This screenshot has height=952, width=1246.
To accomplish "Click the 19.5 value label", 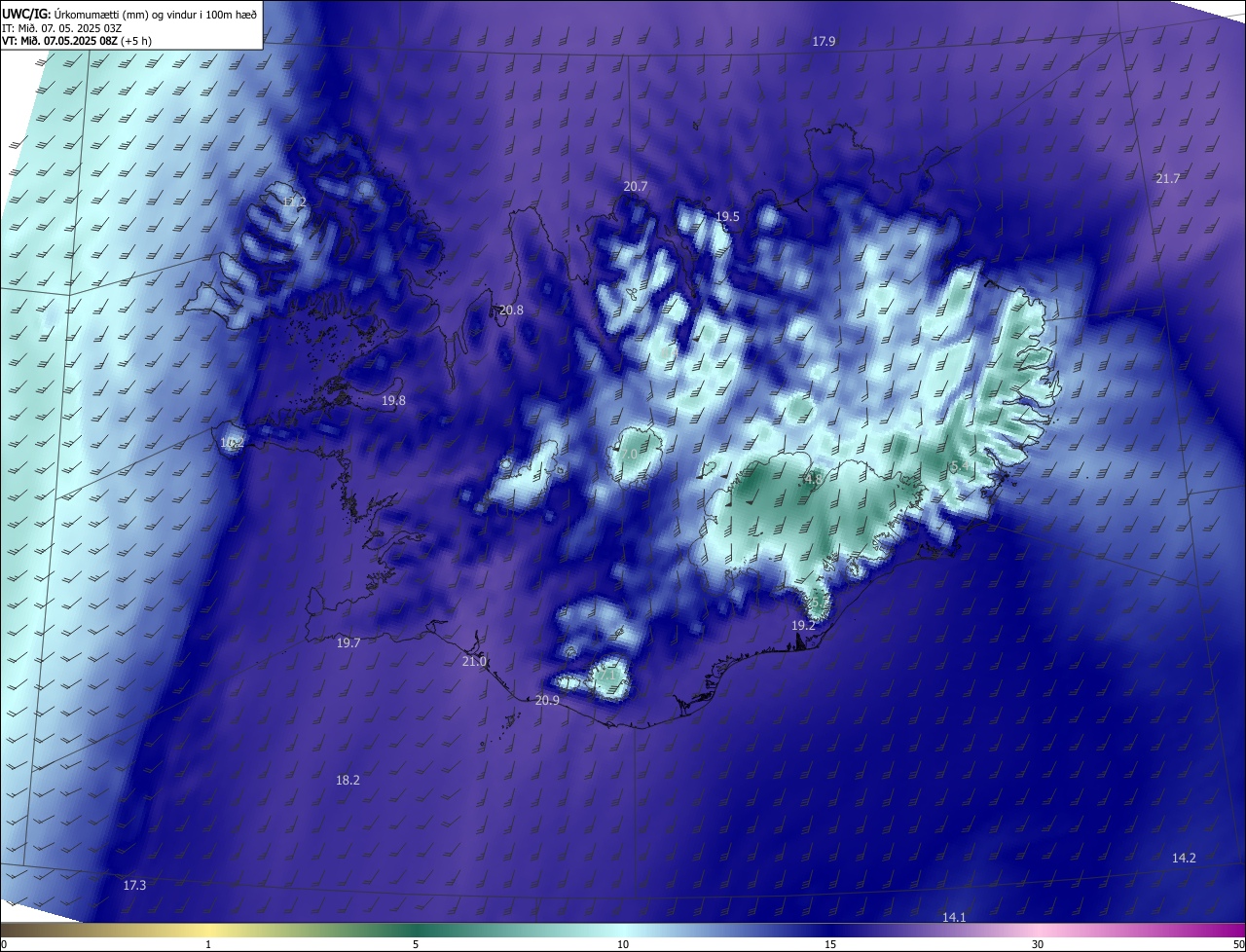I will [727, 217].
